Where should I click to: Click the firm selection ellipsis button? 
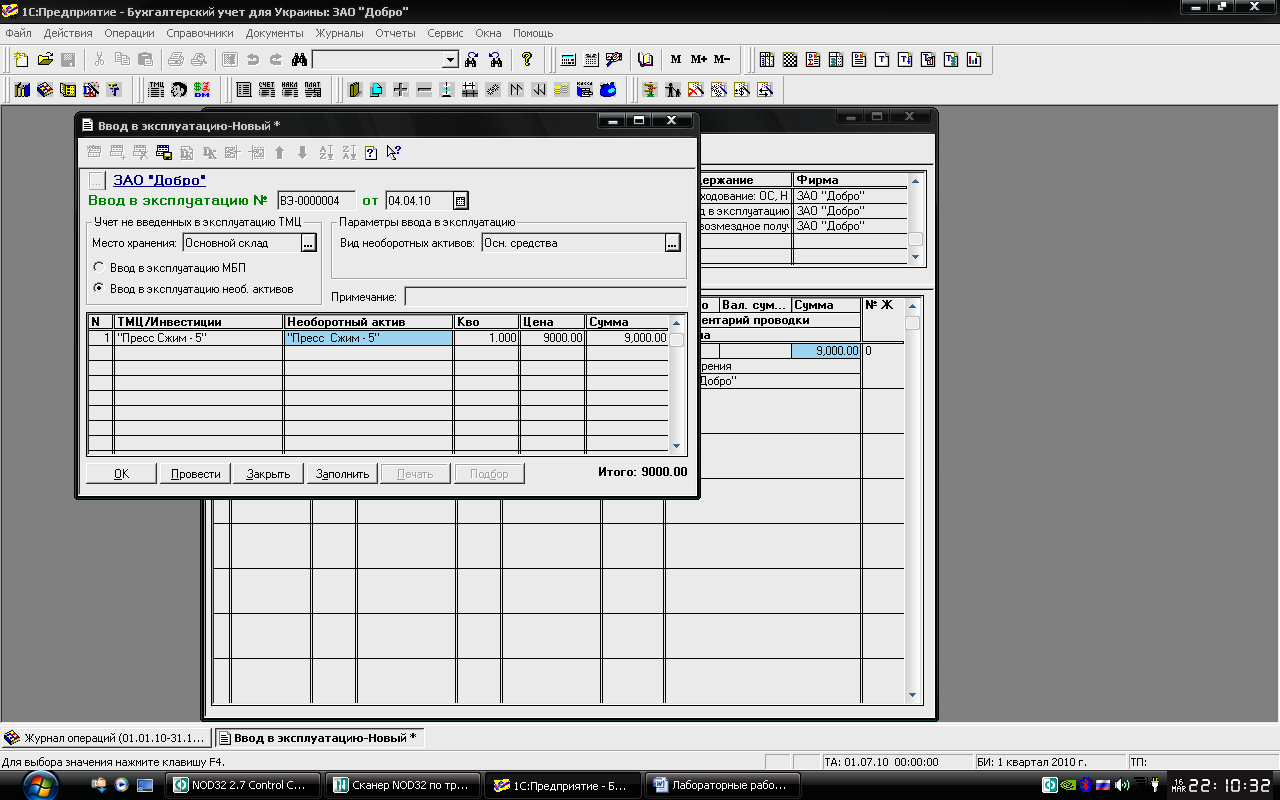click(96, 180)
